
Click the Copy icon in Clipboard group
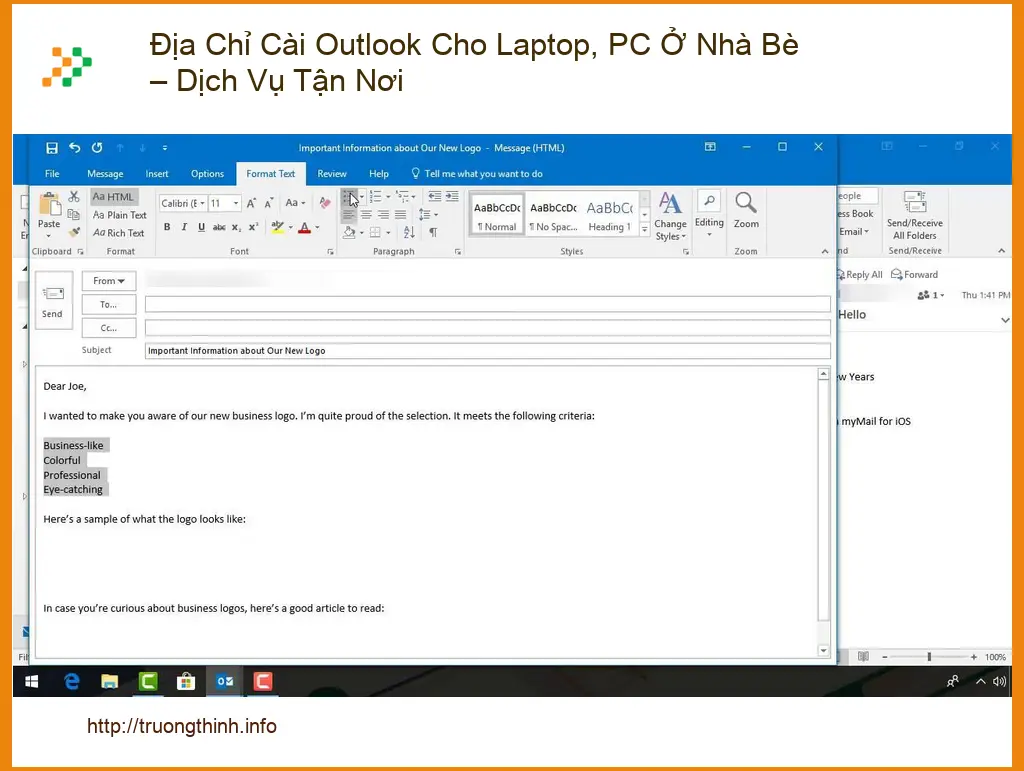74,214
